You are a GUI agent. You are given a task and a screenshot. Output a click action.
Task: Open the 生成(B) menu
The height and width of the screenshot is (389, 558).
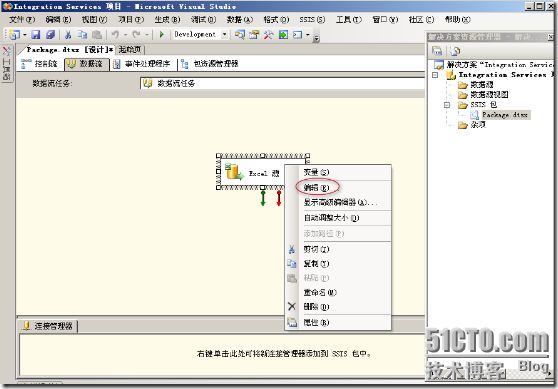coord(167,20)
